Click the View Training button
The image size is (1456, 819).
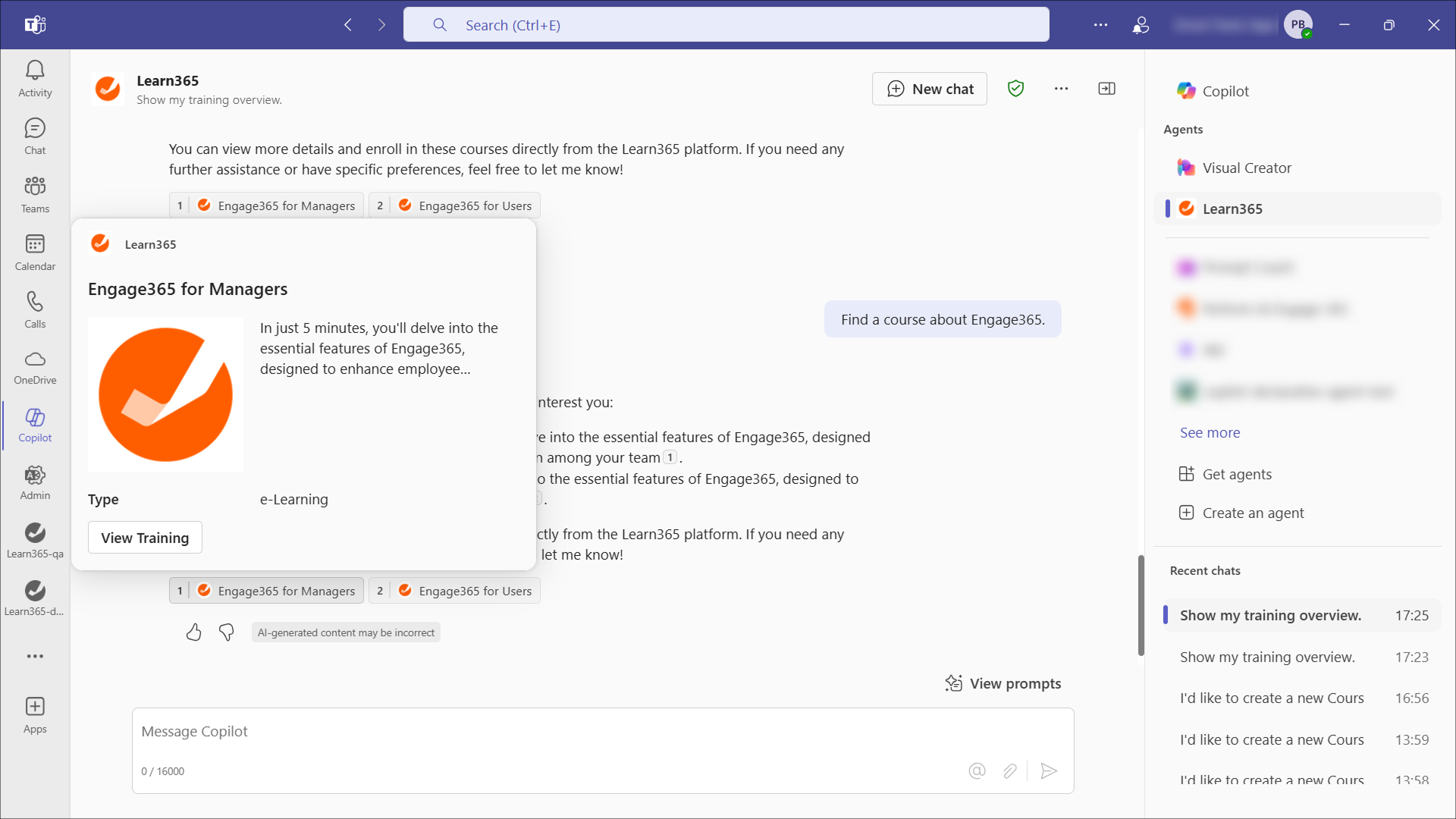(x=145, y=538)
